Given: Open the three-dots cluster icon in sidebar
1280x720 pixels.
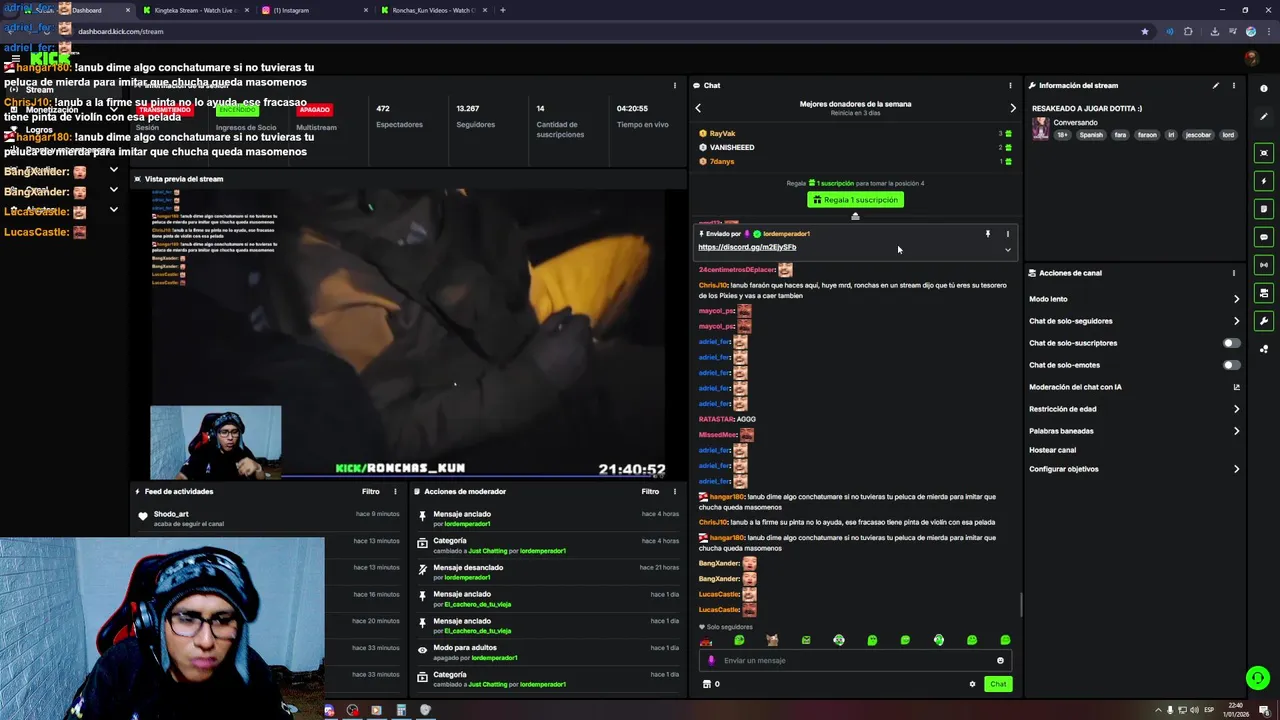Looking at the screenshot, I should point(1264,349).
